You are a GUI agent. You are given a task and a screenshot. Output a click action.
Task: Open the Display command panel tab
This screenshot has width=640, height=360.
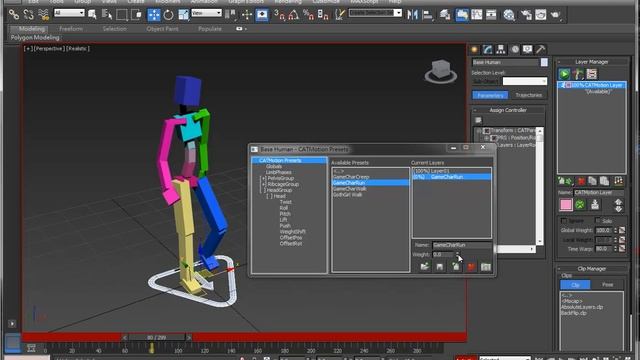(527, 49)
